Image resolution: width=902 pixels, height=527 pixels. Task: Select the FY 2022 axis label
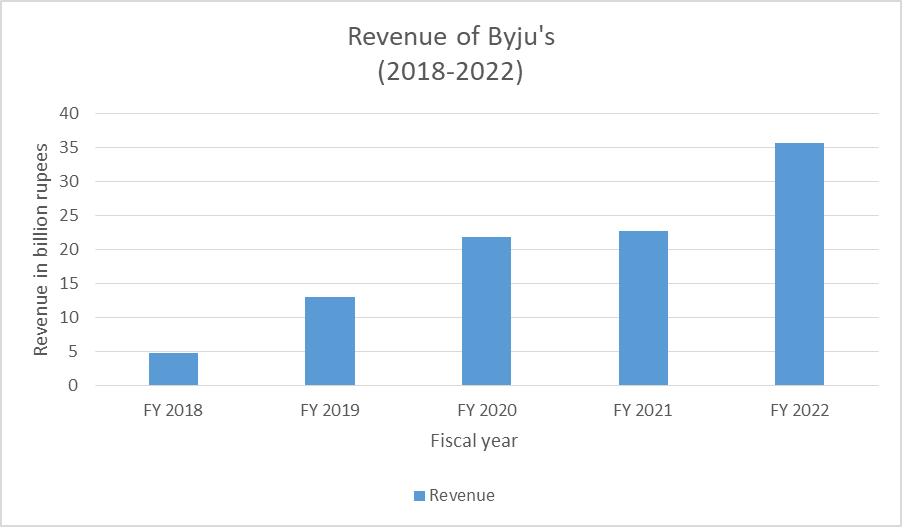click(799, 410)
